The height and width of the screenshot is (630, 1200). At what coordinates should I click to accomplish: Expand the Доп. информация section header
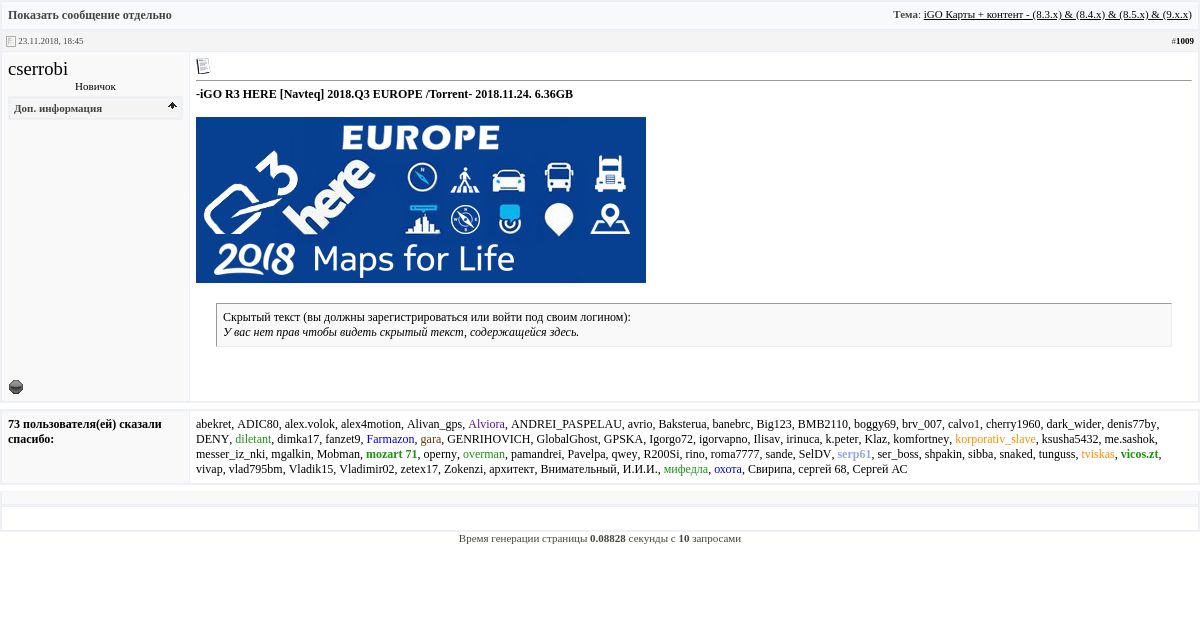(58, 108)
